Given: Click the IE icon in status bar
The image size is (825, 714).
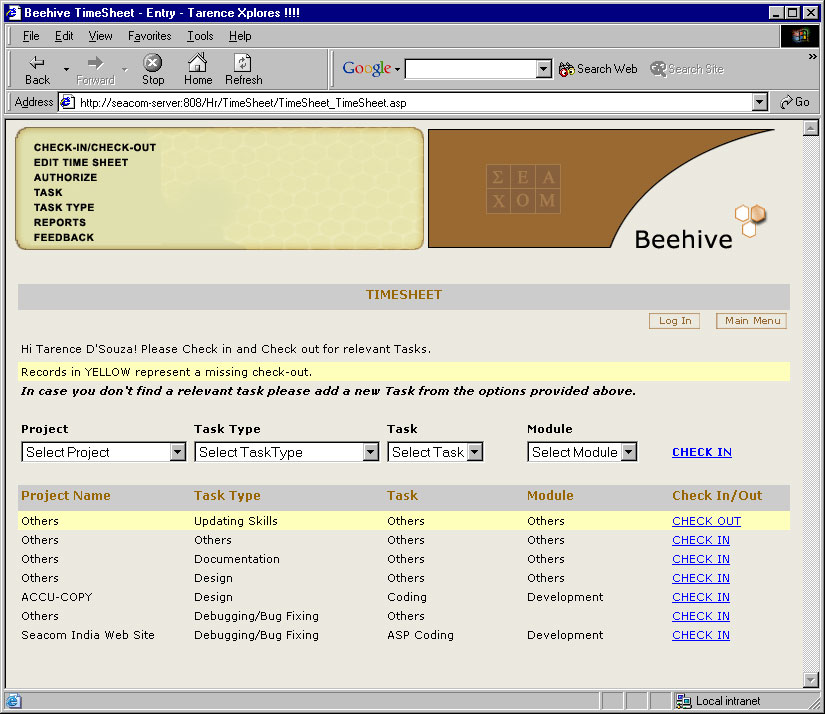Looking at the screenshot, I should [x=13, y=701].
